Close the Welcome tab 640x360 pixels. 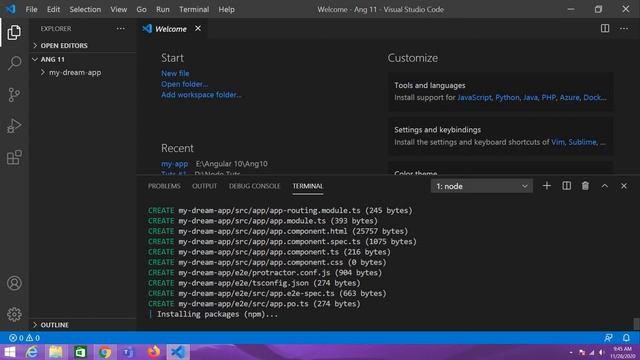[x=198, y=29]
